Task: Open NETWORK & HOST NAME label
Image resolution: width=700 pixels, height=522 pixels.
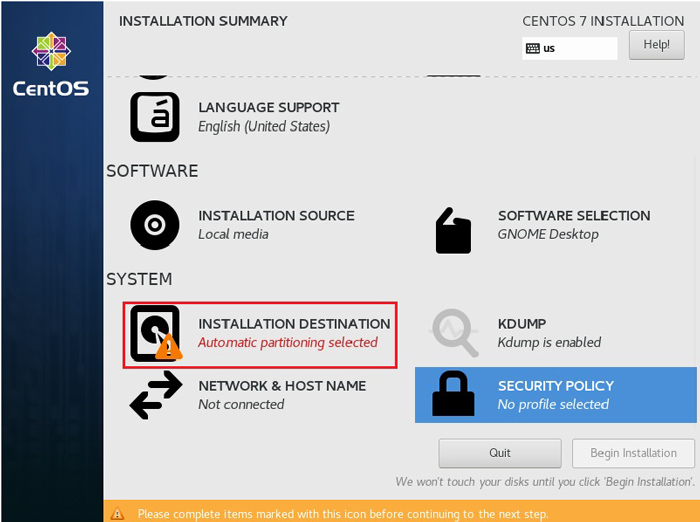Action: [282, 386]
